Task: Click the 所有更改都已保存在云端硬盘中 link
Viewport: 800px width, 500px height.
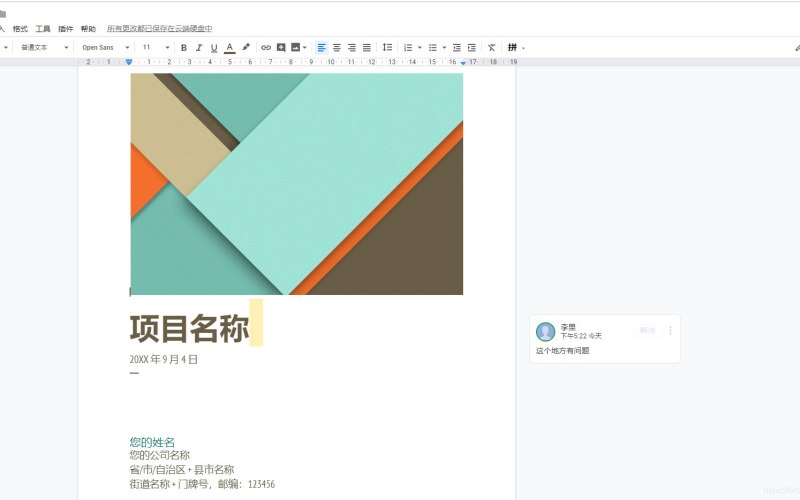Action: [x=160, y=29]
